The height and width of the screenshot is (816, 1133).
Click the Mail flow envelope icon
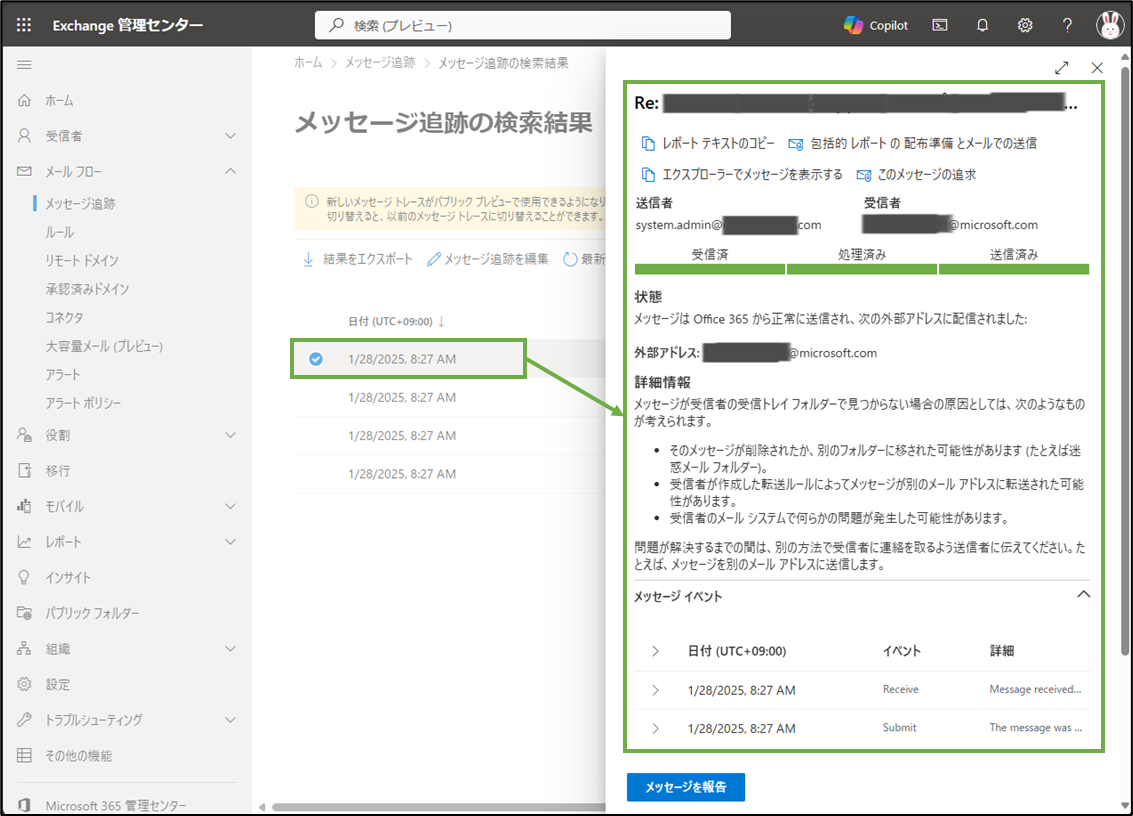pos(24,171)
